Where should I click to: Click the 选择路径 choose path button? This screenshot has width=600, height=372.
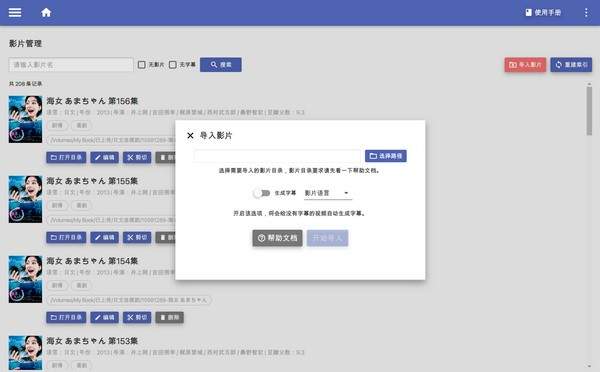click(x=386, y=156)
